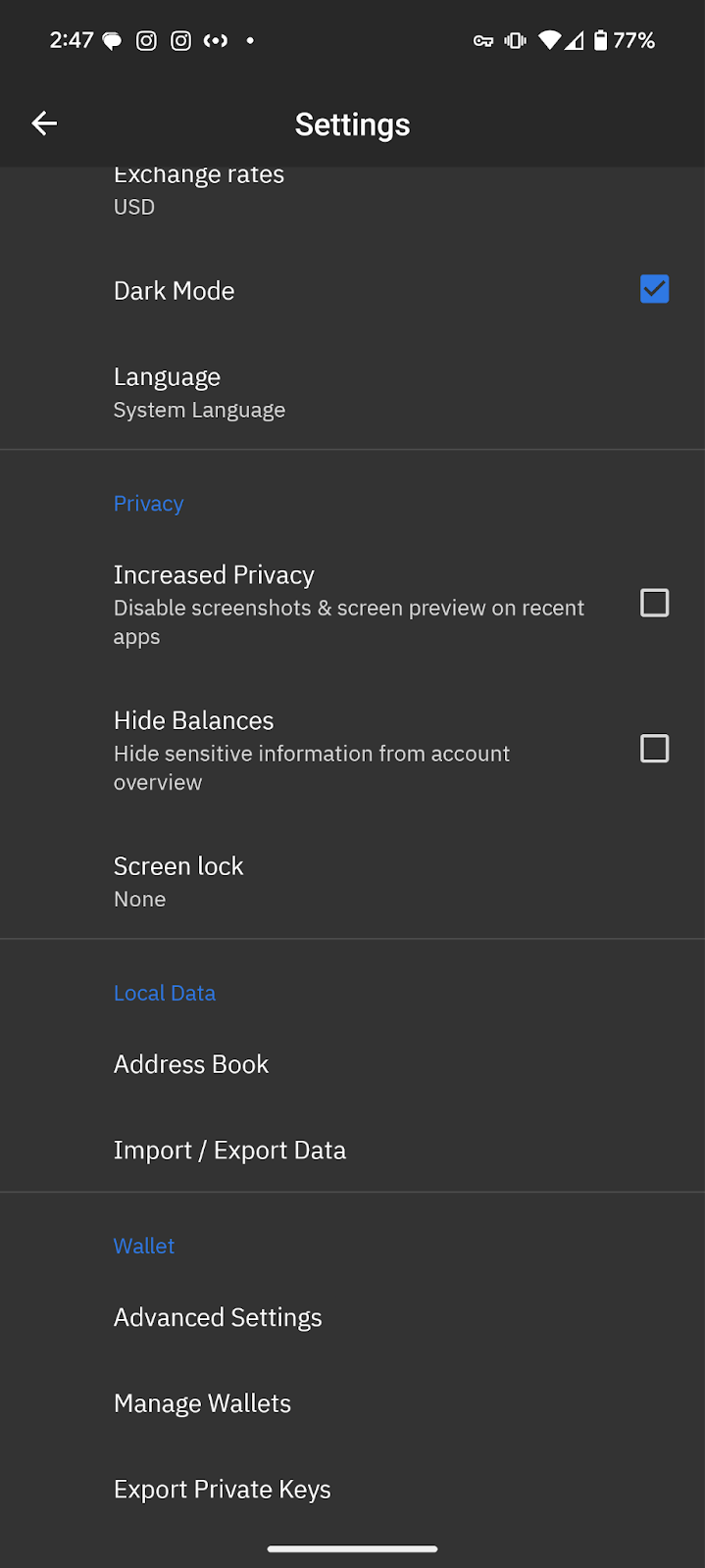The height and width of the screenshot is (1568, 705).
Task: Tap the 'Privacy' section header
Action: pos(148,504)
